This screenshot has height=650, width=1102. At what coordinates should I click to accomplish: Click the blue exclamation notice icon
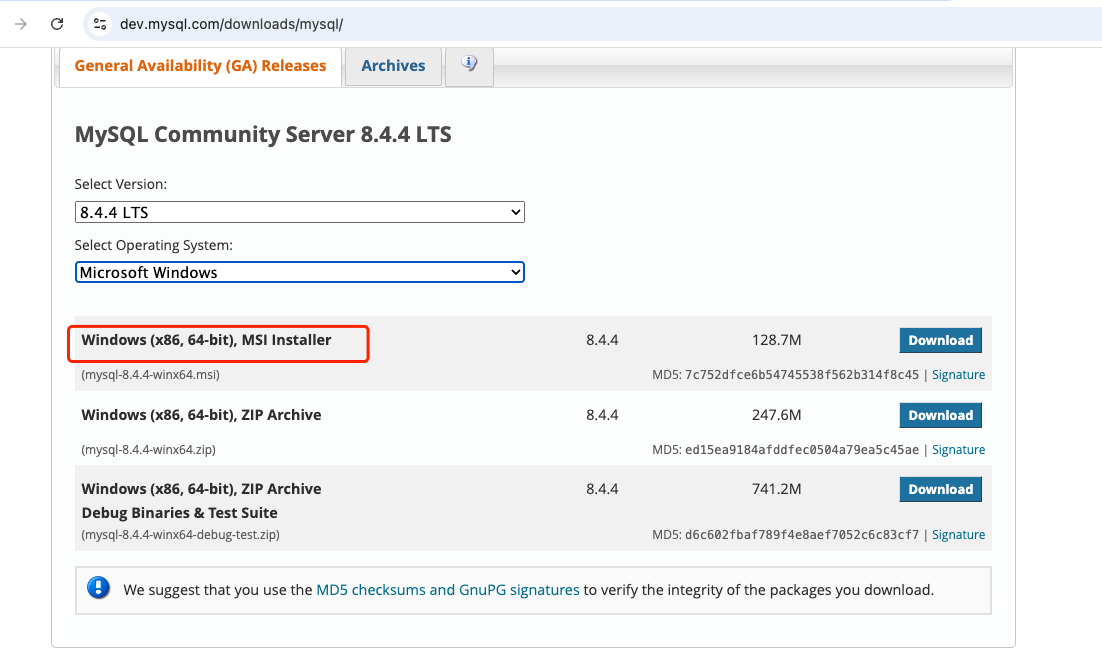(98, 587)
